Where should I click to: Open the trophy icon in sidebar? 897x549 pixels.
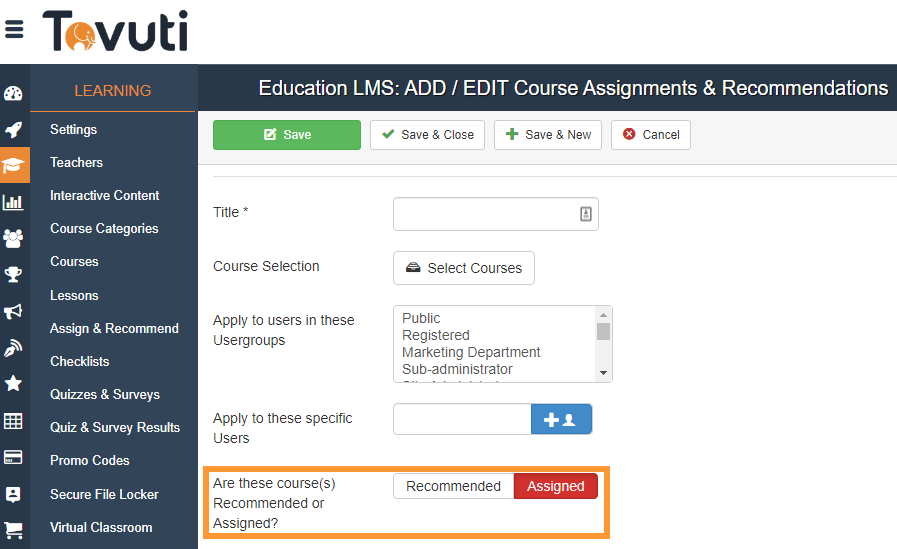pyautogui.click(x=14, y=274)
